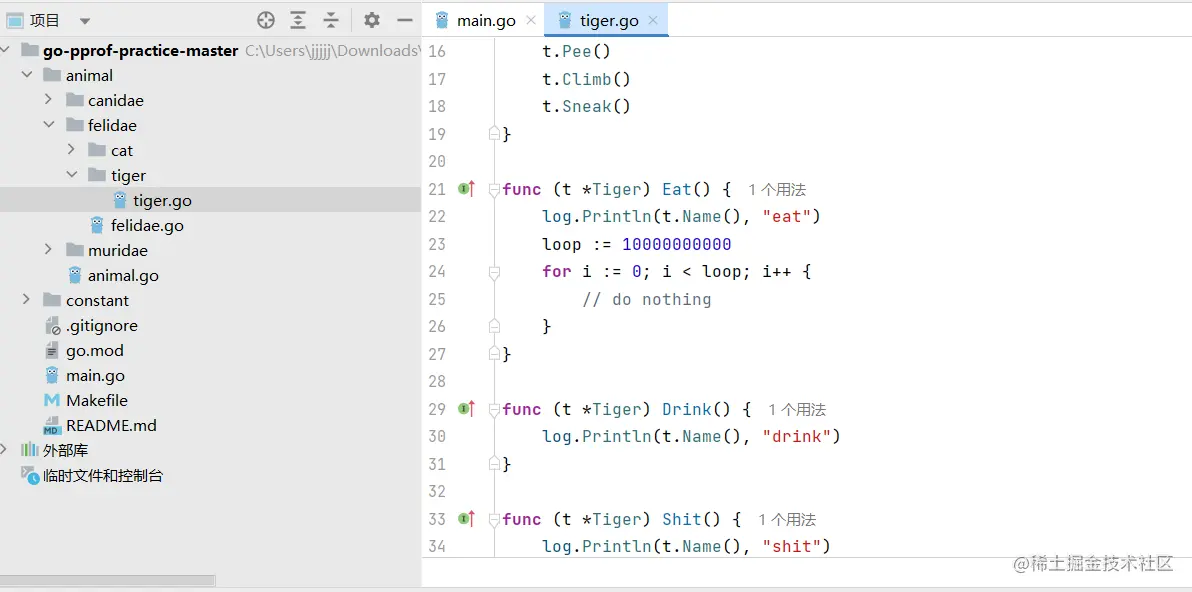Select the canidae folder
Image resolution: width=1192 pixels, height=592 pixels.
[x=116, y=100]
